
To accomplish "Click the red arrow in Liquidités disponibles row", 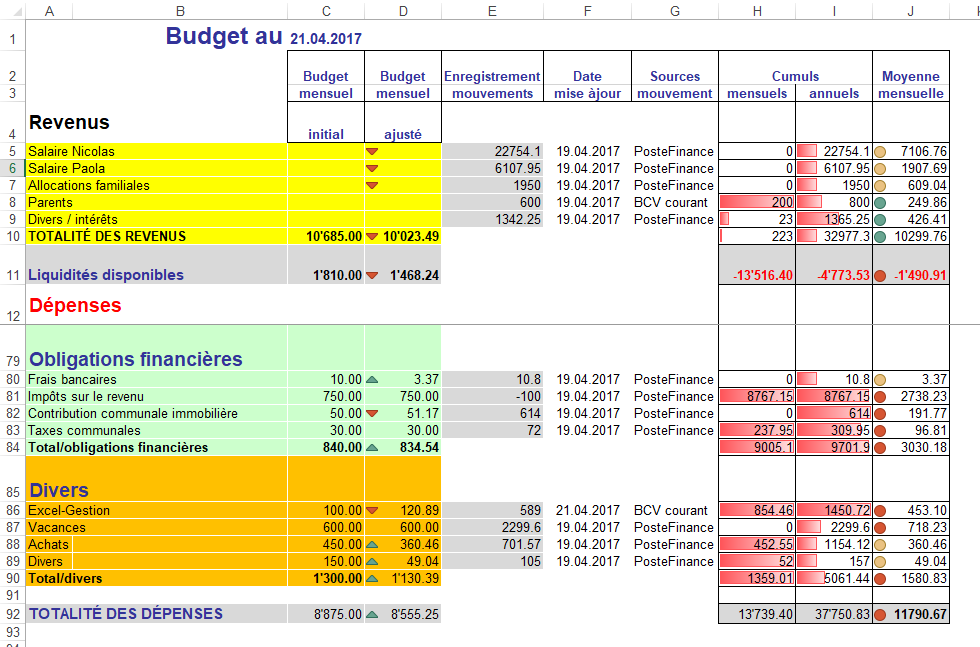I will (x=372, y=275).
